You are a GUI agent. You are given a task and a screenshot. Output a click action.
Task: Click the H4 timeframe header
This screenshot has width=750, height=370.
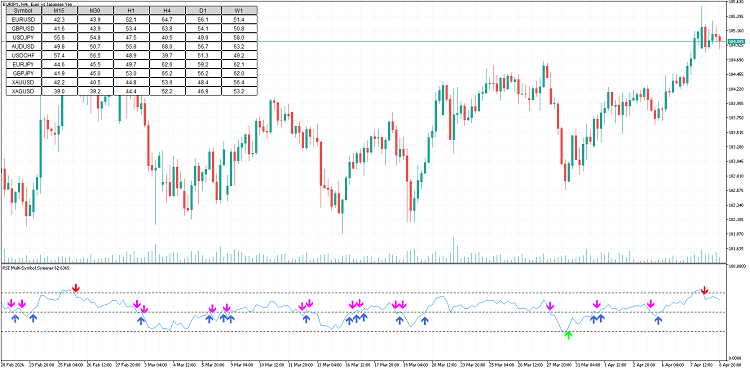(x=167, y=11)
